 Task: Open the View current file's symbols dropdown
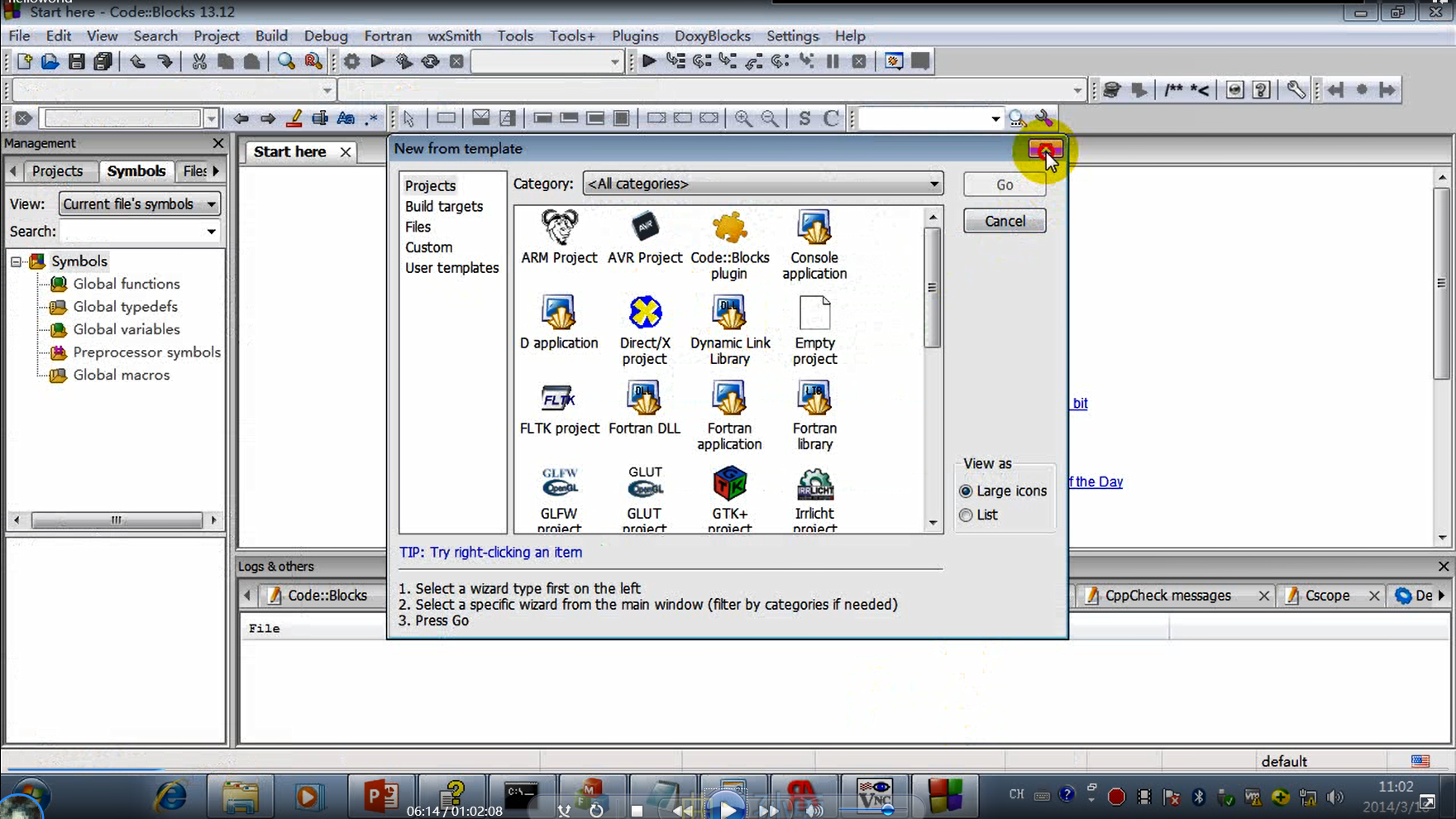[139, 204]
